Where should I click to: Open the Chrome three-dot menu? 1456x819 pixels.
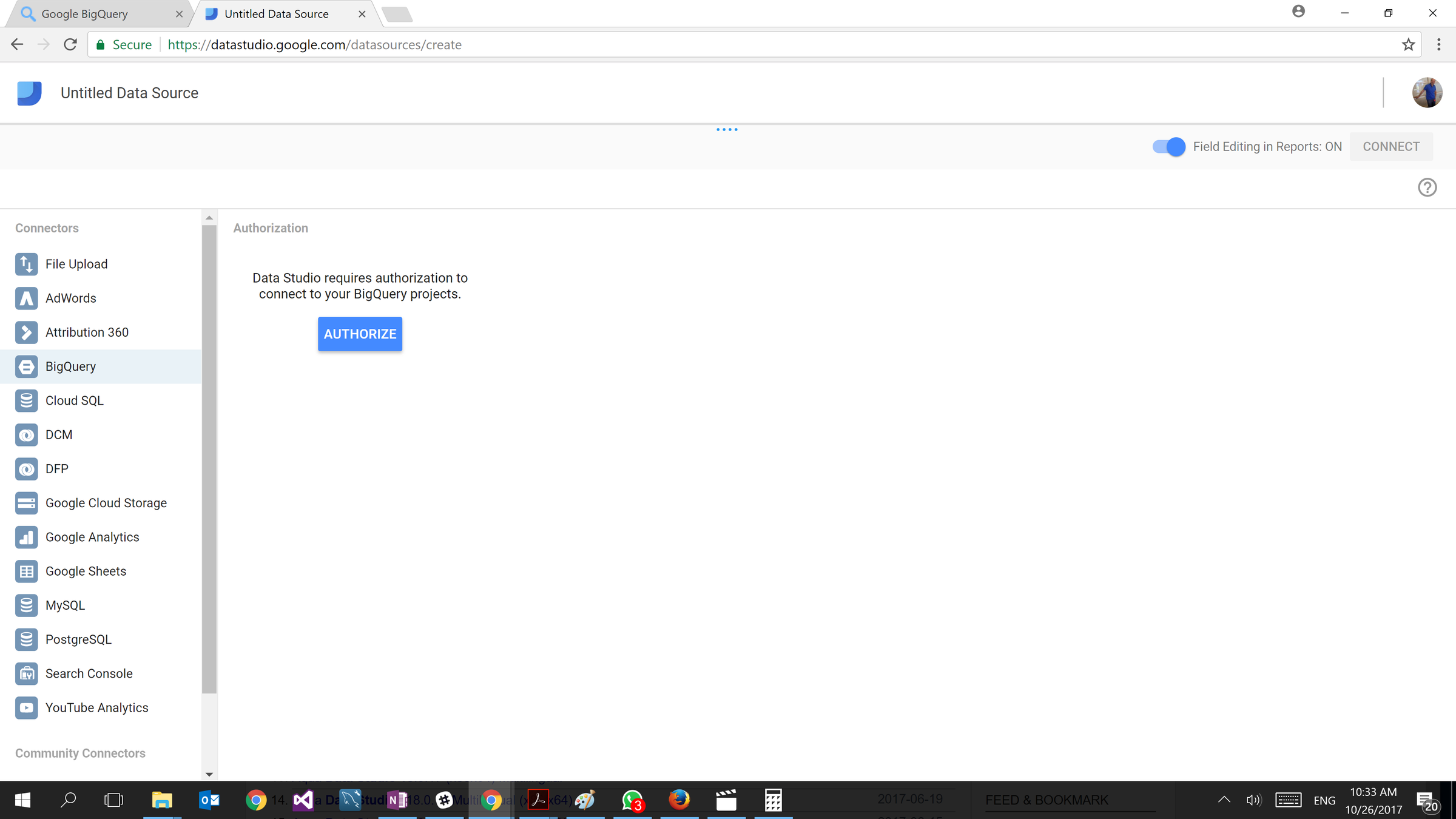tap(1438, 44)
